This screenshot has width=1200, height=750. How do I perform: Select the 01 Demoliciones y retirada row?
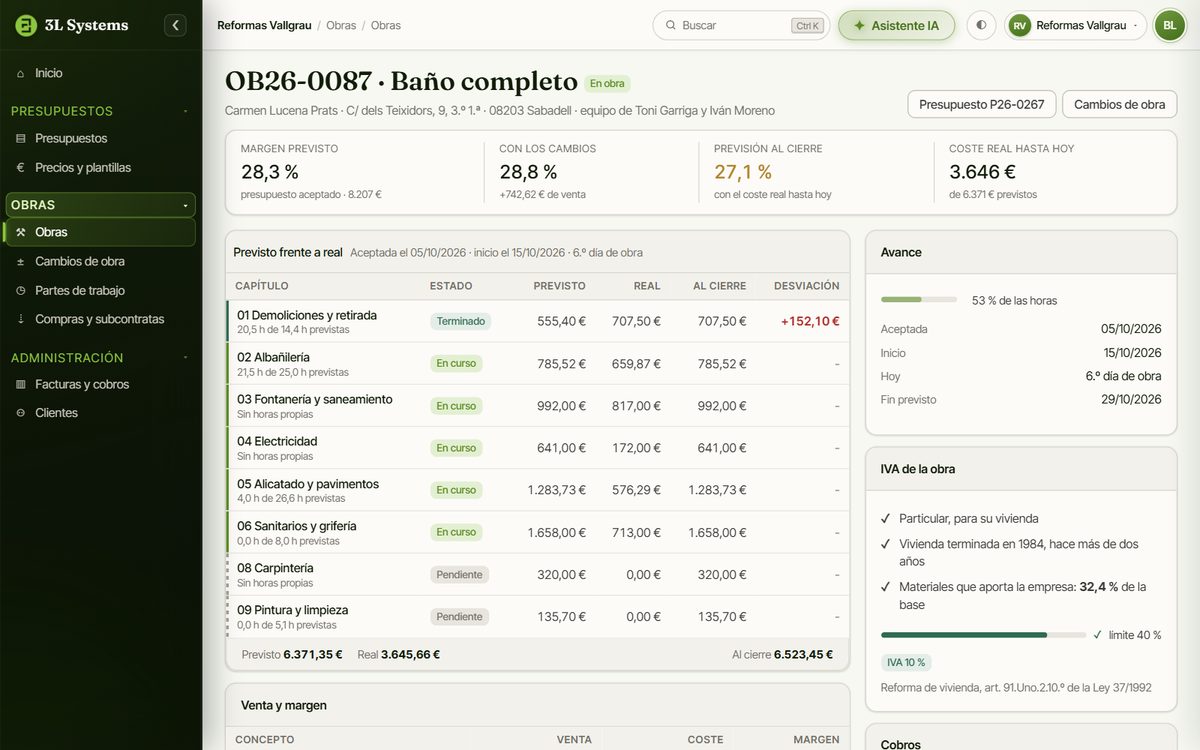coord(537,321)
